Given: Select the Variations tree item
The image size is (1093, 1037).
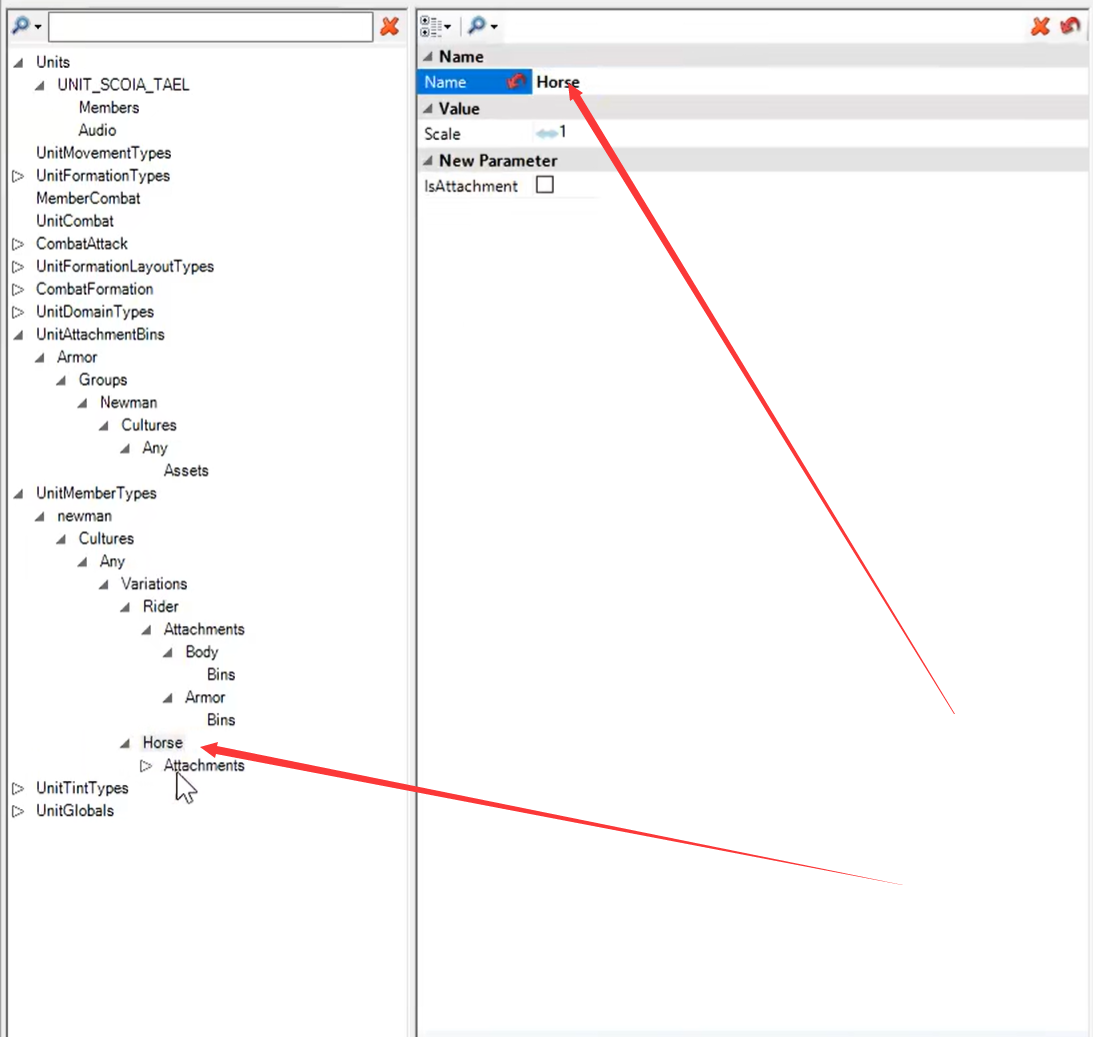Looking at the screenshot, I should coord(154,584).
